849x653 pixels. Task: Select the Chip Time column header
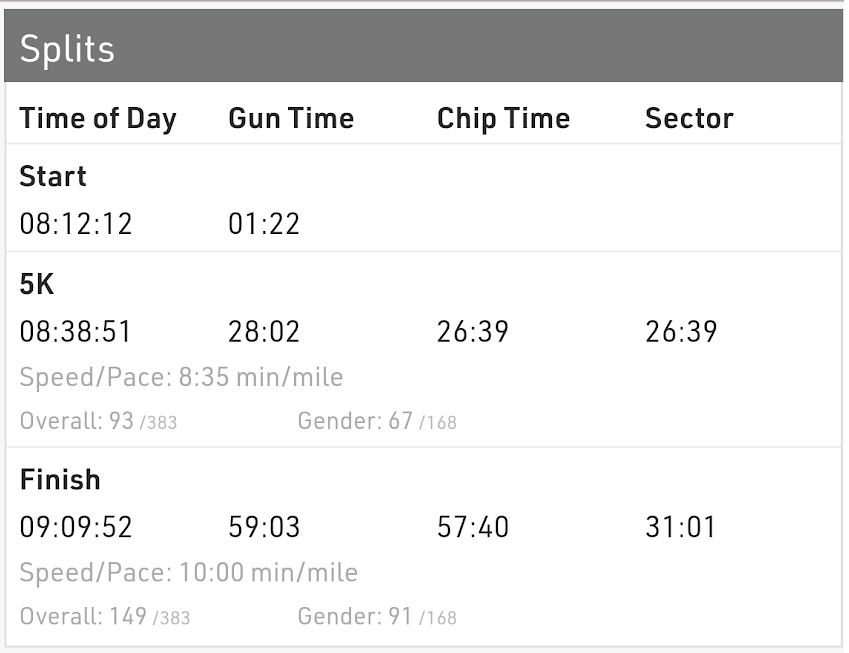pyautogui.click(x=503, y=119)
